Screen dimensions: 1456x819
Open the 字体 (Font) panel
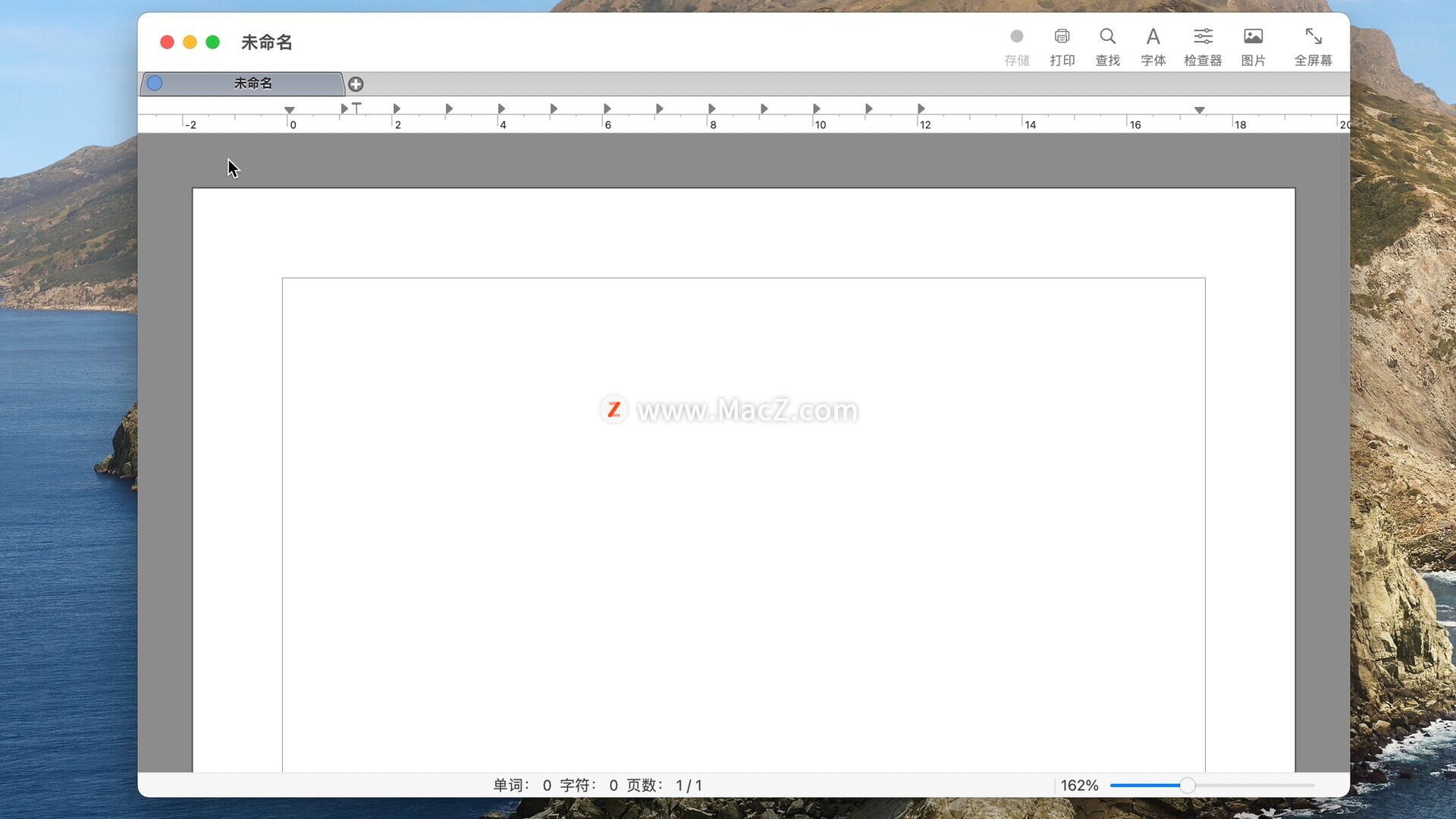1153,37
